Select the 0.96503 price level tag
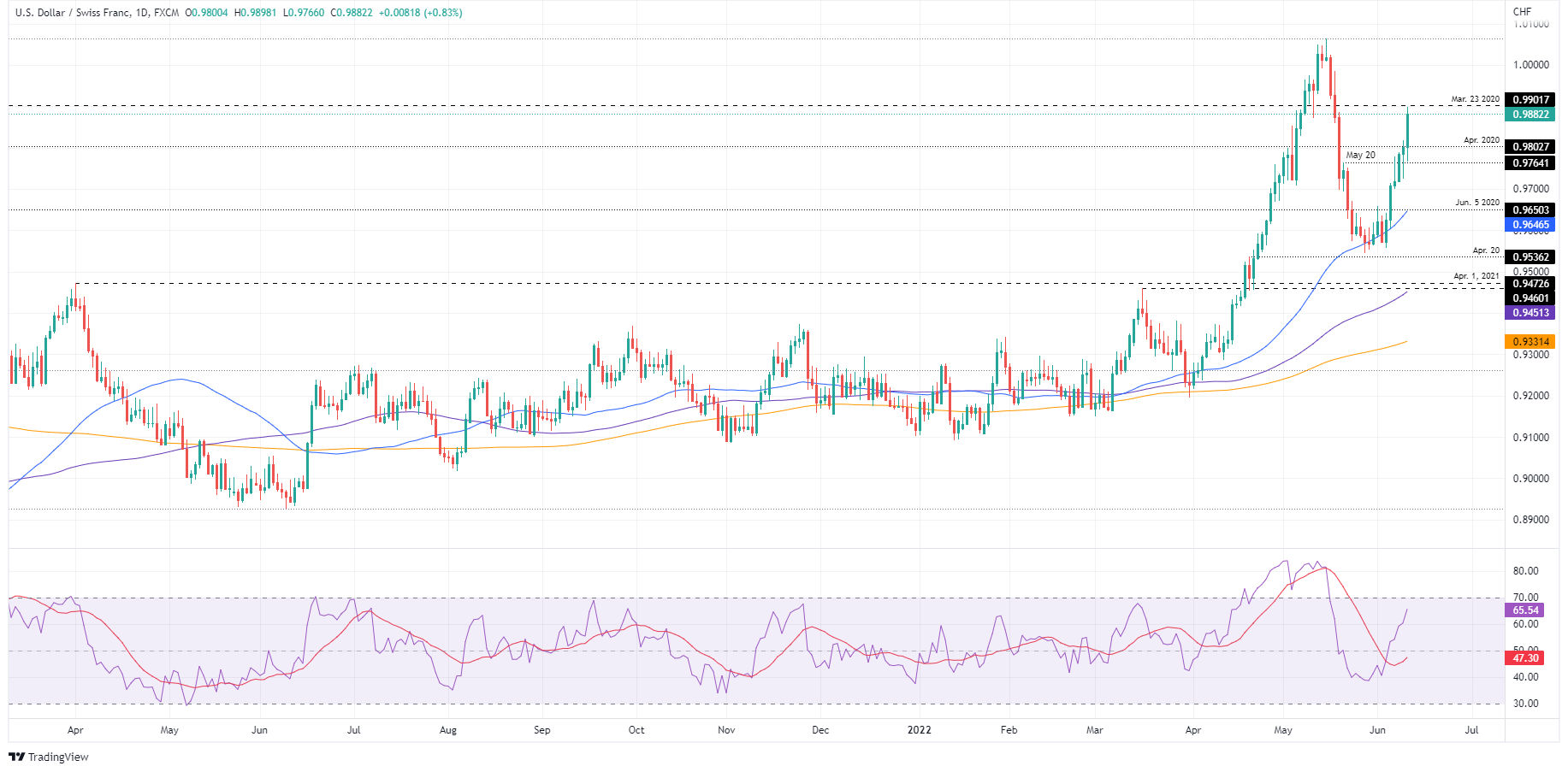The width and height of the screenshot is (1568, 772). pos(1530,210)
